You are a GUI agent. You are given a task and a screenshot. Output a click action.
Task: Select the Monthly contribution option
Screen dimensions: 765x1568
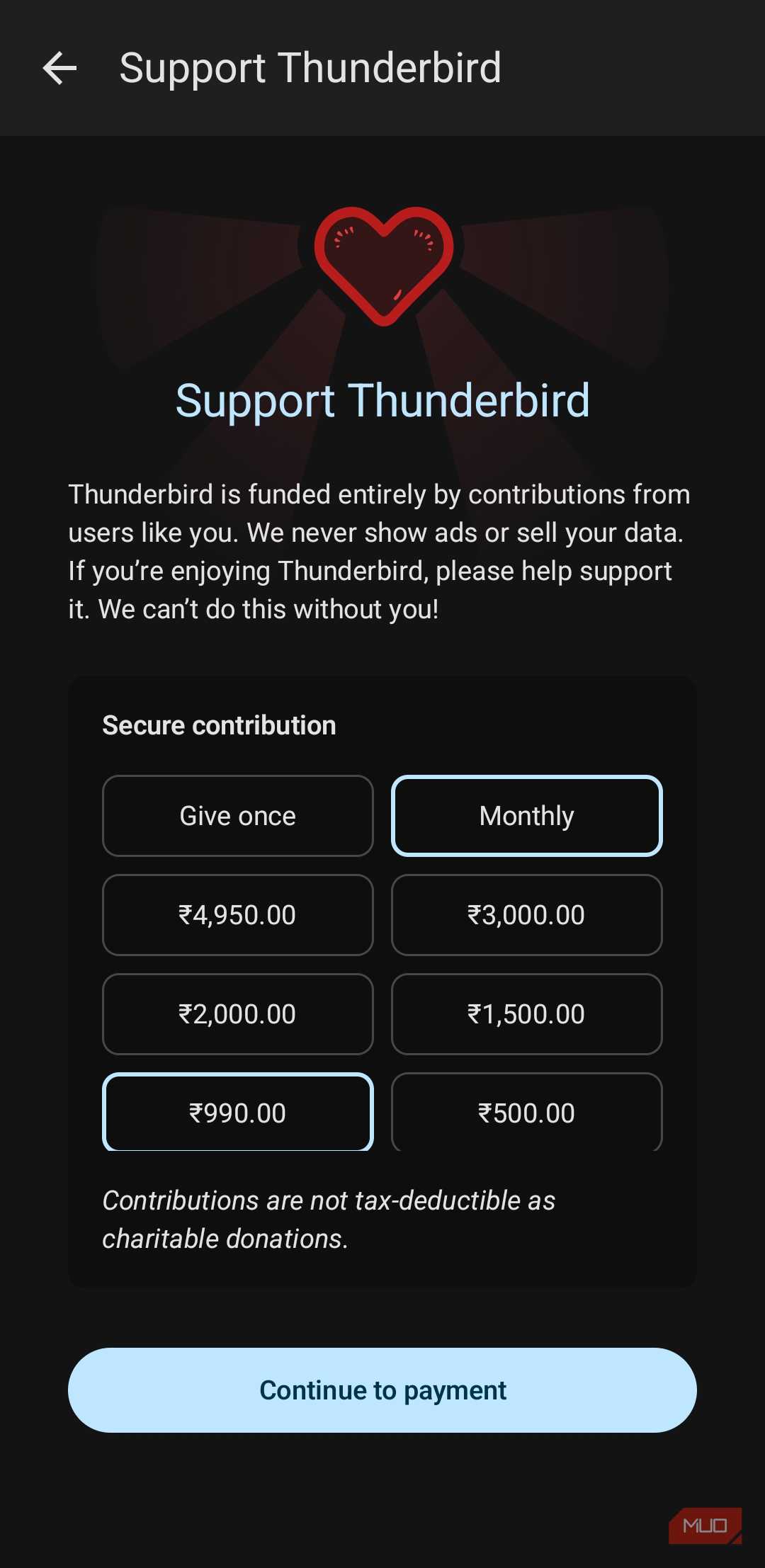click(x=526, y=815)
